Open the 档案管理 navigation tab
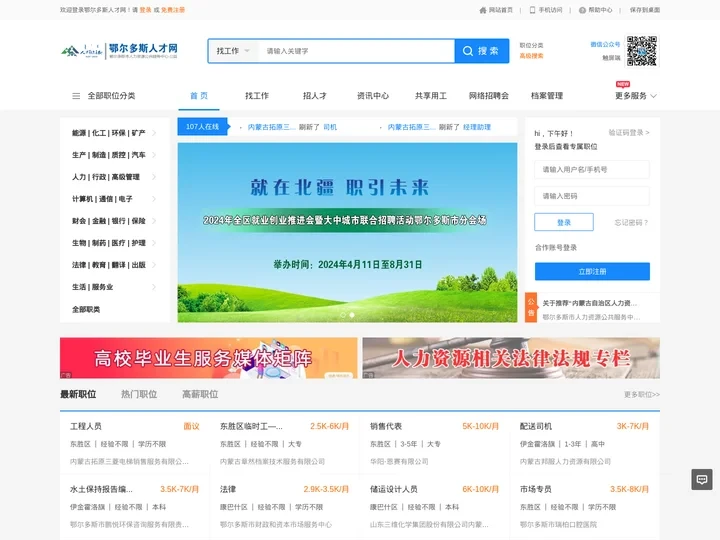This screenshot has width=720, height=540. click(x=546, y=96)
